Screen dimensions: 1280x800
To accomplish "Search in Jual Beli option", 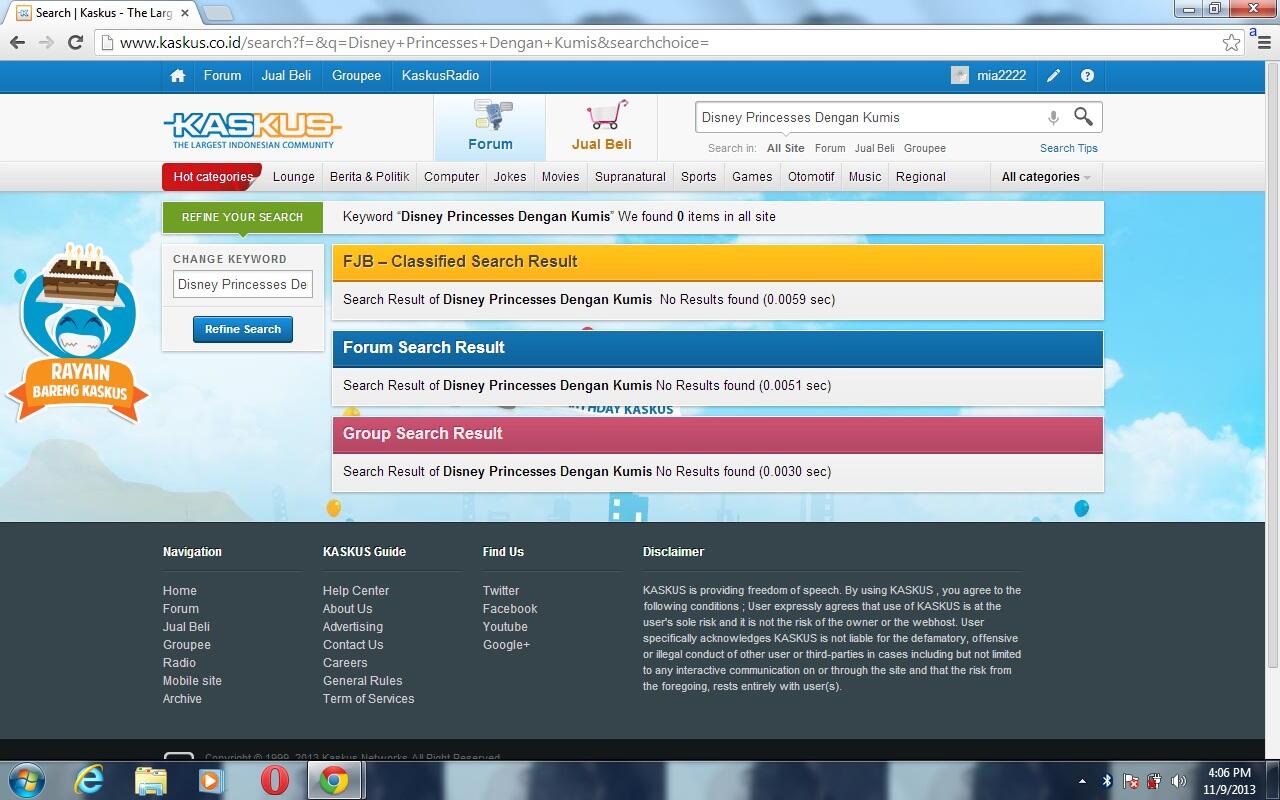I will click(x=875, y=148).
